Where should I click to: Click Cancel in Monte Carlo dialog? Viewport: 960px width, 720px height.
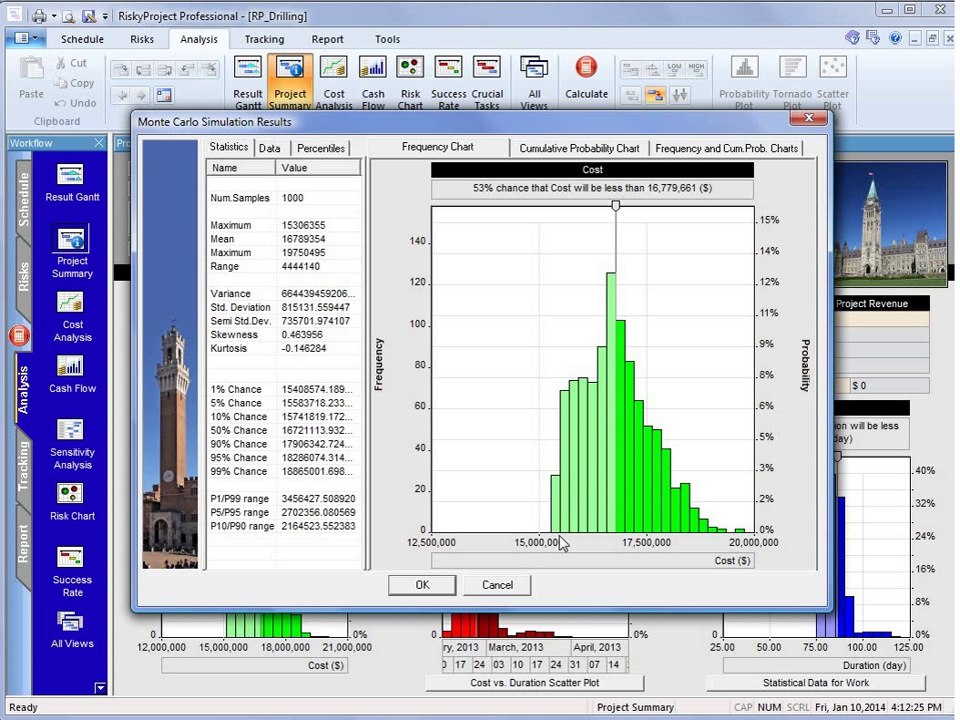click(x=497, y=585)
